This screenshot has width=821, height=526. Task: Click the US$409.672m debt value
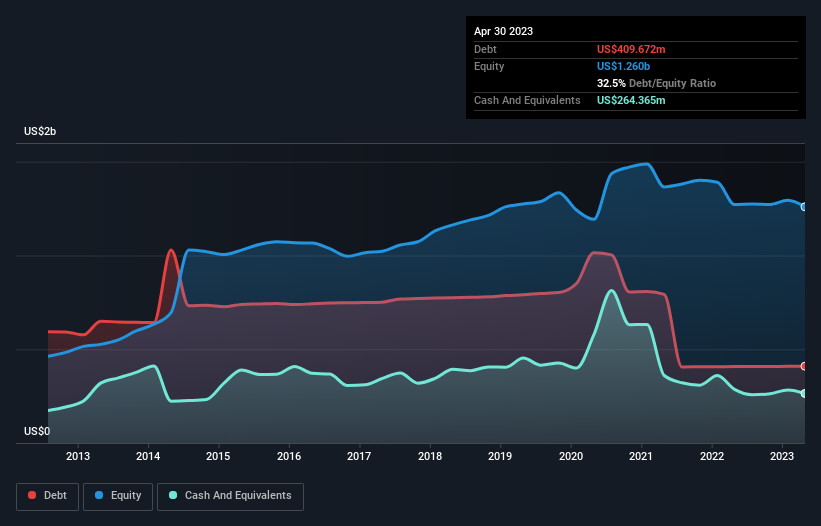click(631, 49)
